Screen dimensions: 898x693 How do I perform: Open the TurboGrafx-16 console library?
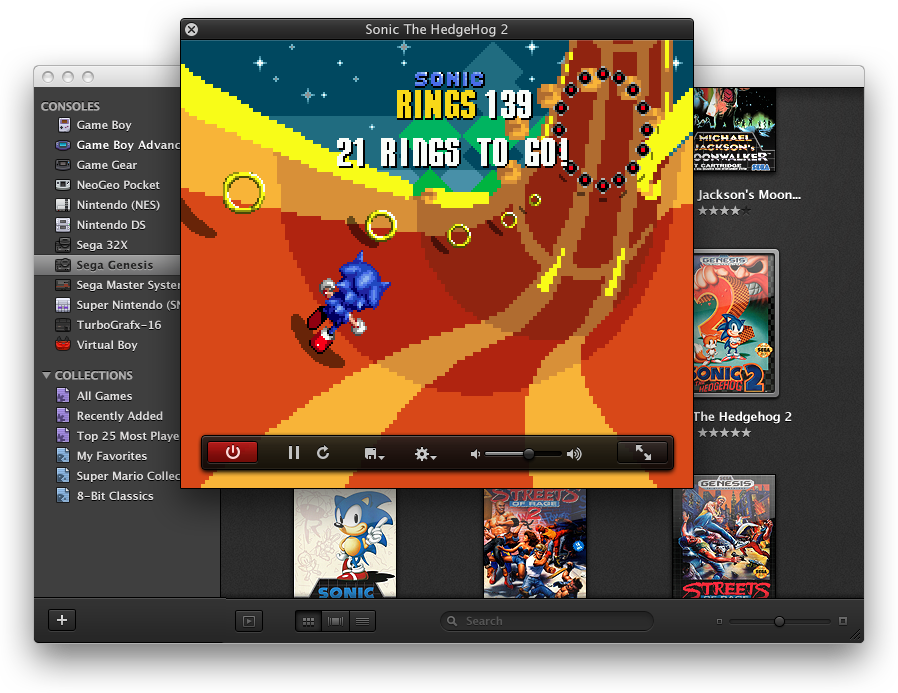tap(118, 325)
